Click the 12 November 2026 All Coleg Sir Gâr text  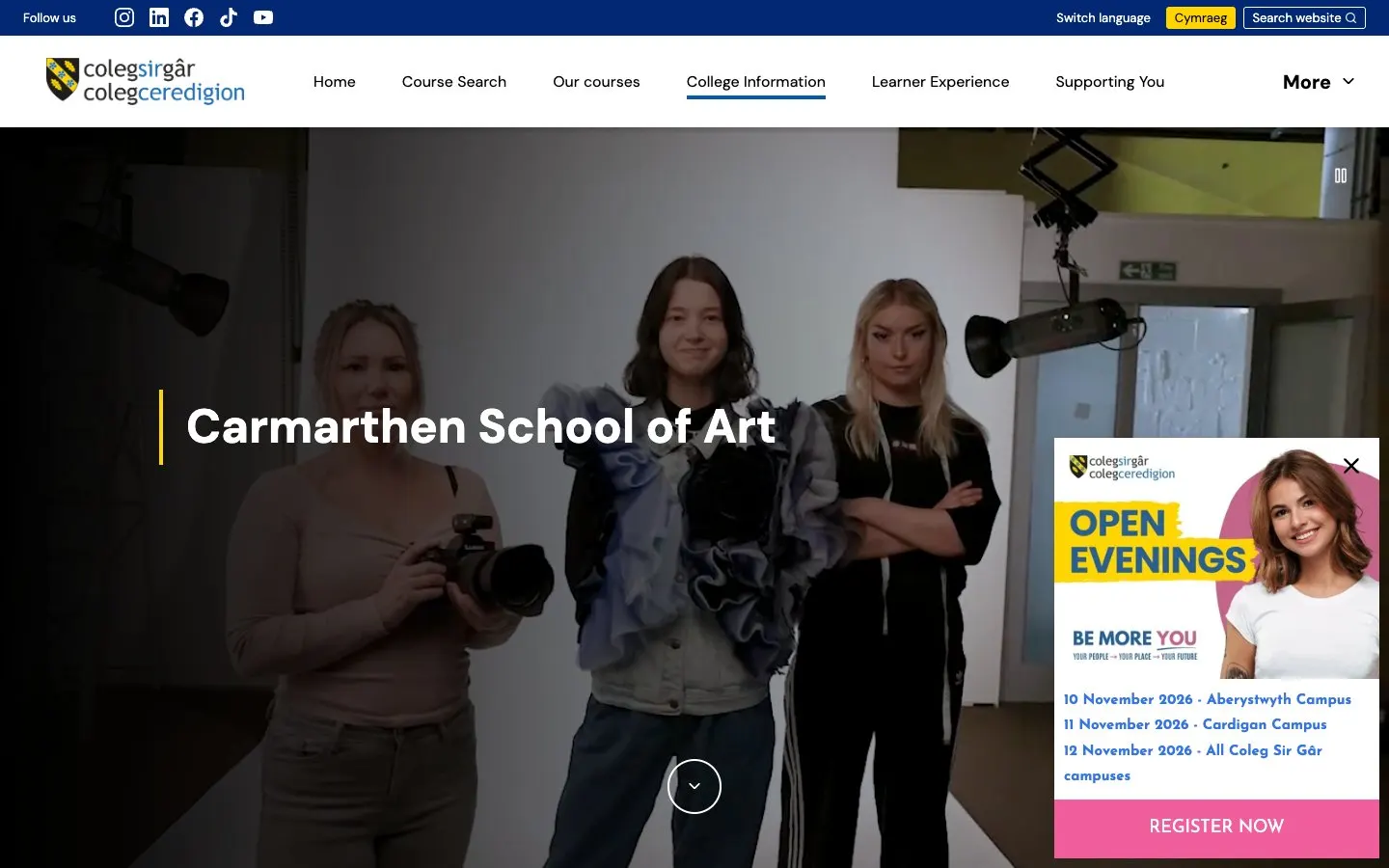1193,762
